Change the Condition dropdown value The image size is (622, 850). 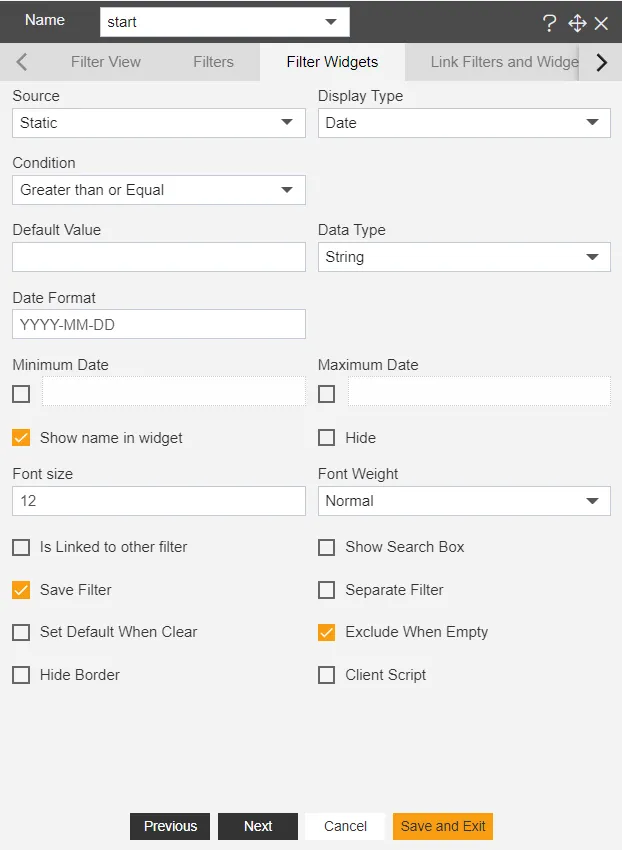[159, 190]
